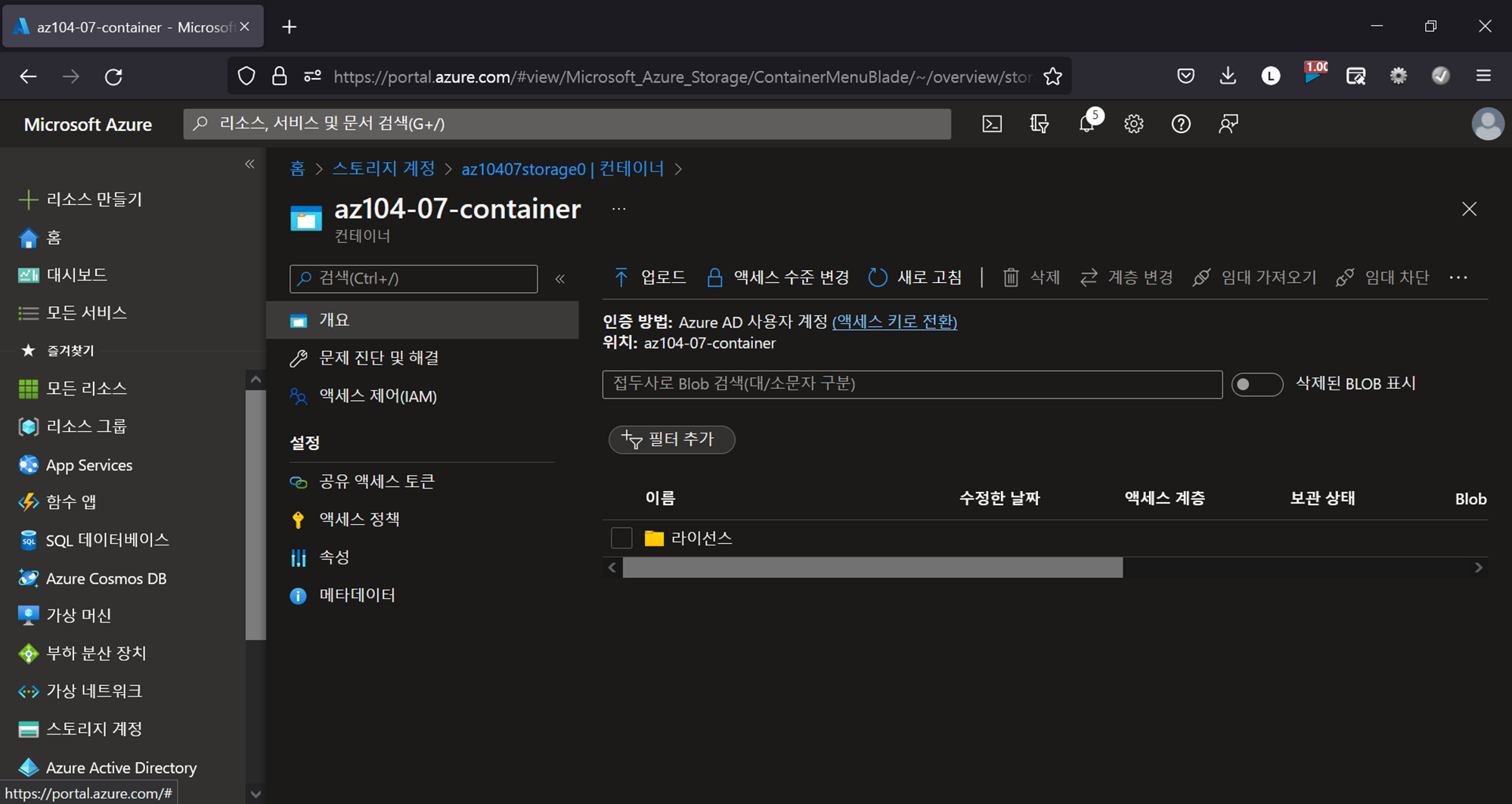Toggle 삭제된 BLOB 표시 switch

tap(1256, 384)
